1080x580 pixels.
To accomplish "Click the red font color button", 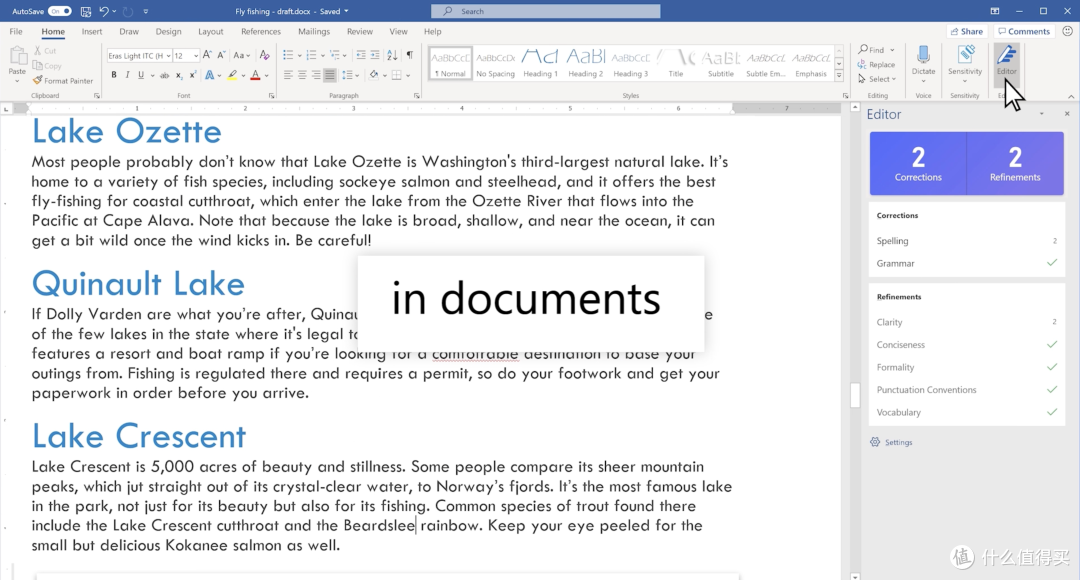I will pos(256,75).
